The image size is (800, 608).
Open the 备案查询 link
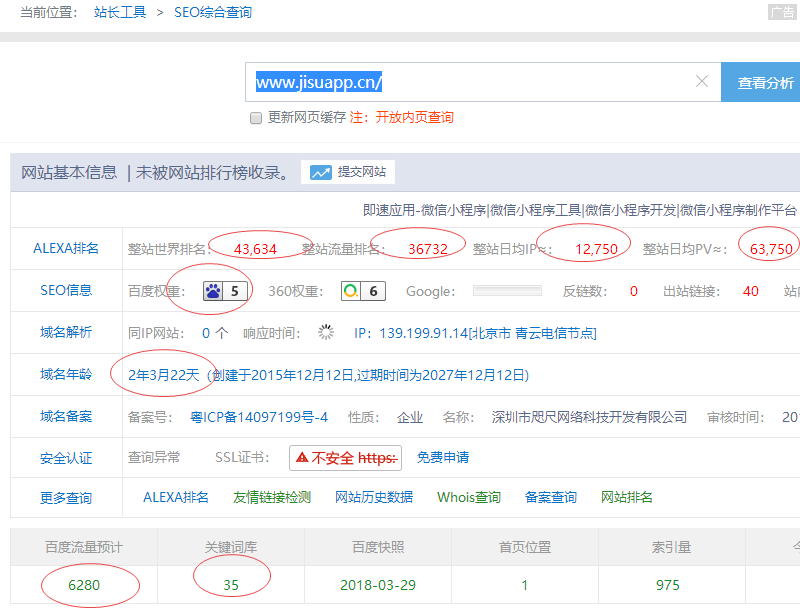pos(551,497)
